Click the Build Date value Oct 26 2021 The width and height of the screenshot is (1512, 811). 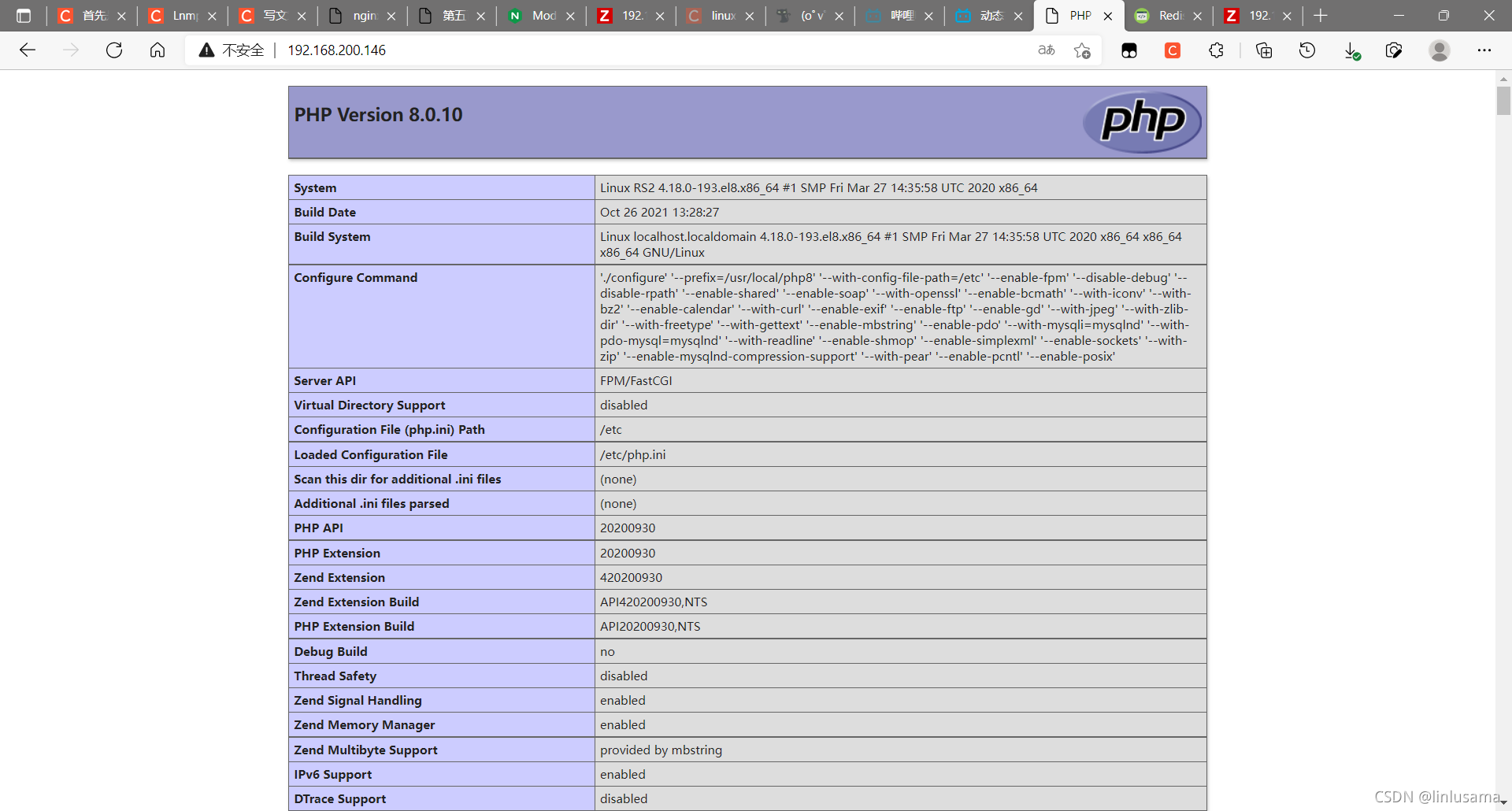point(659,213)
